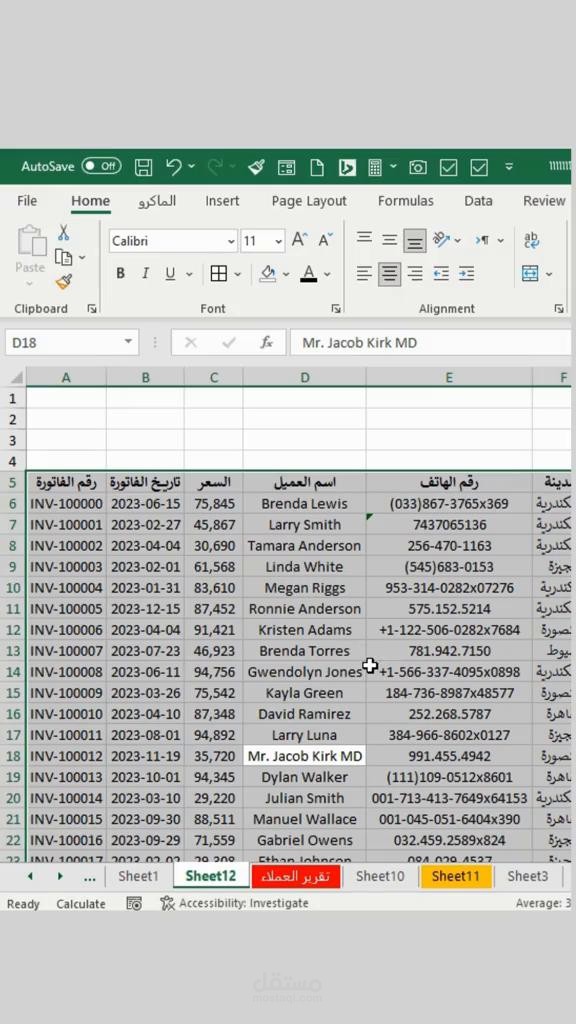
Task: Toggle center horizontal alignment
Action: click(389, 274)
